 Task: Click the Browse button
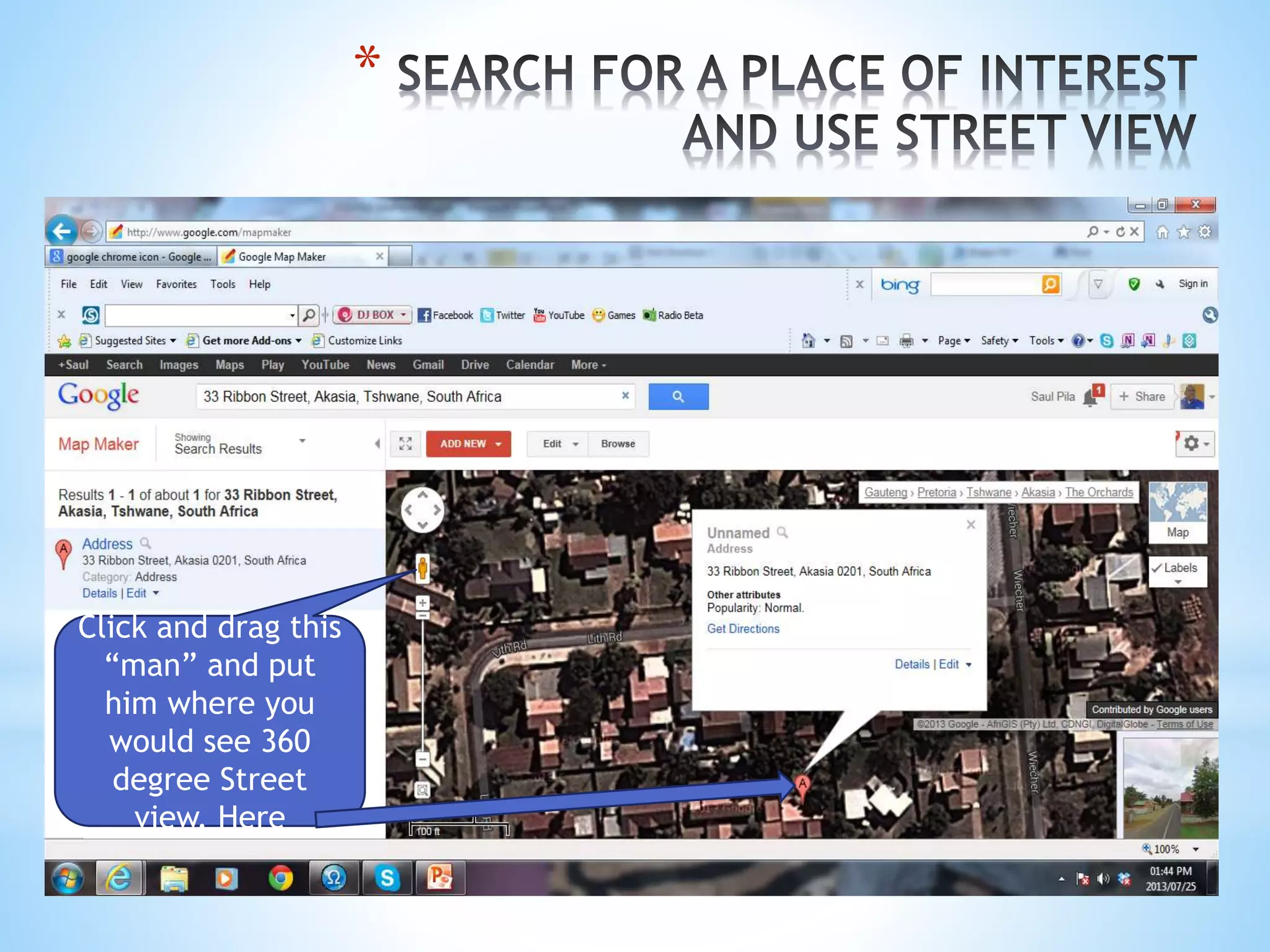[x=618, y=444]
